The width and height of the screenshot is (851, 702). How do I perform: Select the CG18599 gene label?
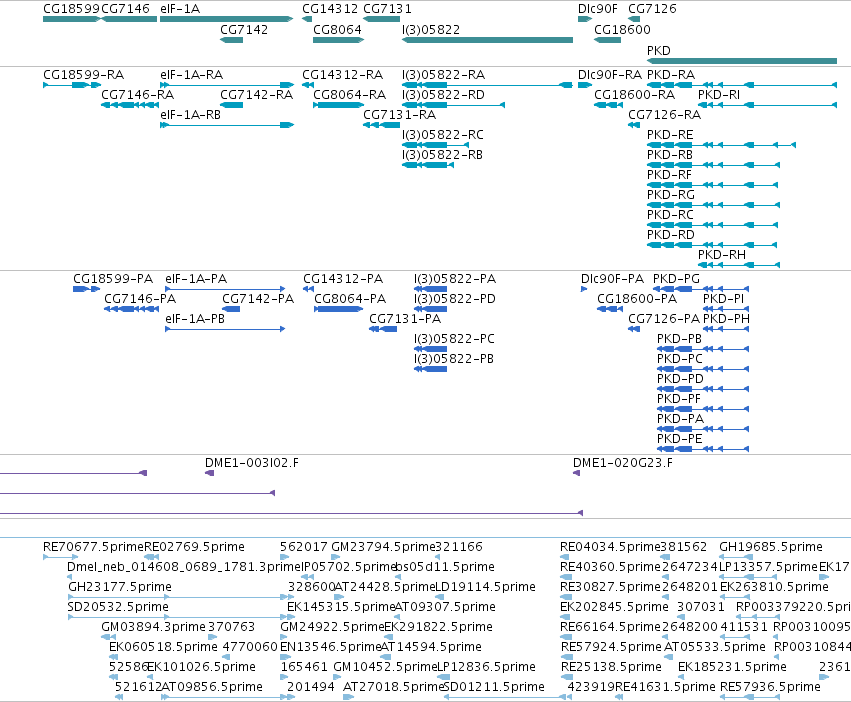[72, 9]
